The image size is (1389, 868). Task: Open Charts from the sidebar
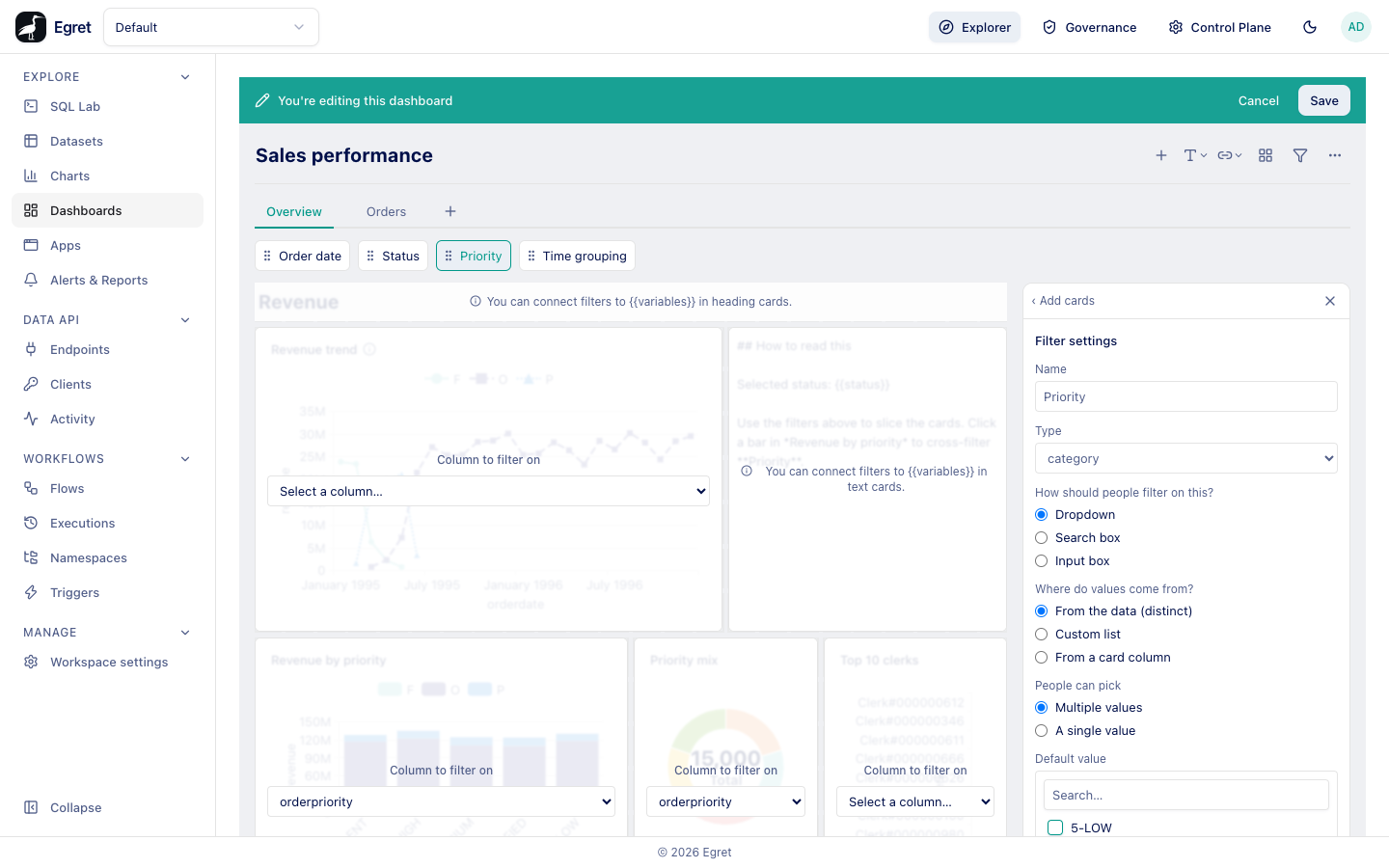click(x=107, y=176)
